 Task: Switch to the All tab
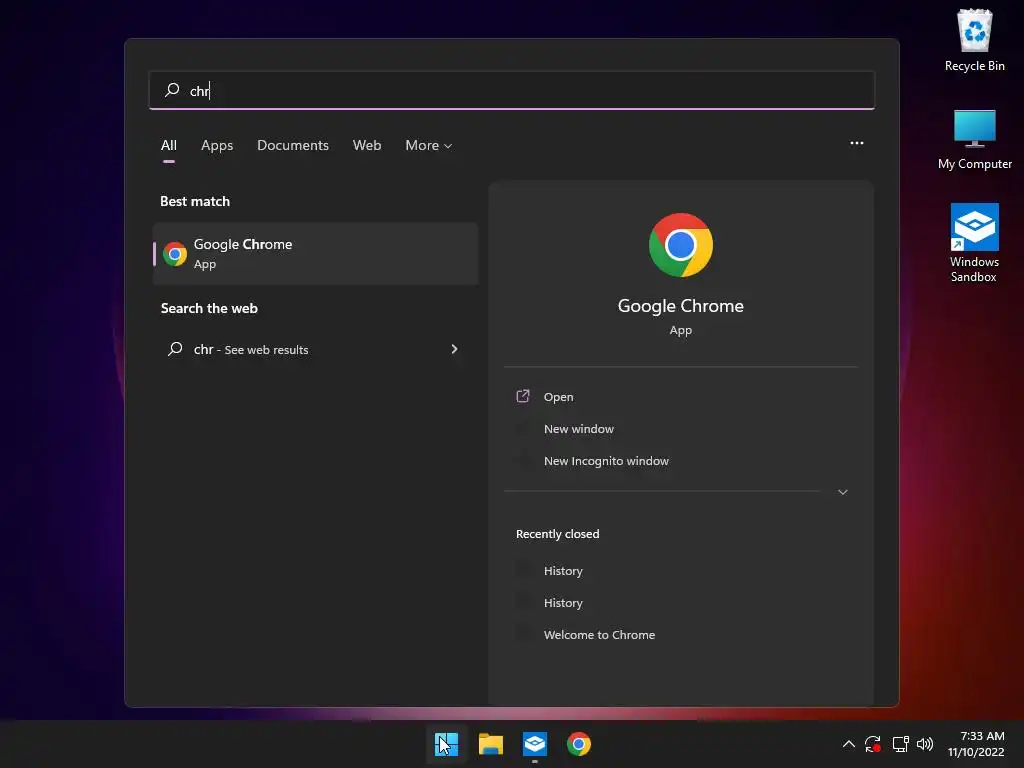tap(168, 146)
